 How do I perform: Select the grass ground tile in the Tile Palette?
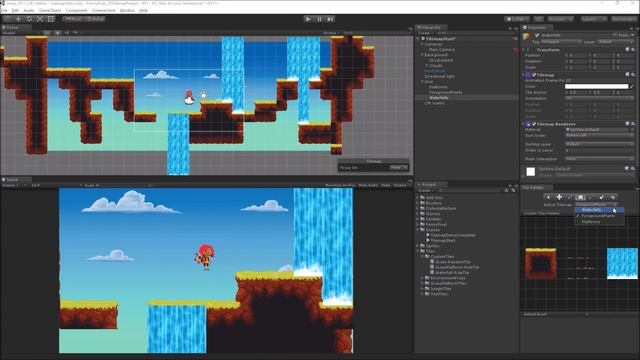pos(541,263)
